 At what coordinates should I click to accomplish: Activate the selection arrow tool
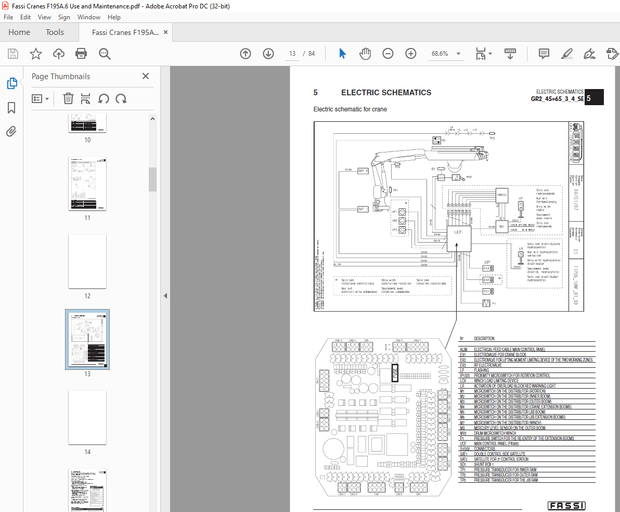(342, 54)
